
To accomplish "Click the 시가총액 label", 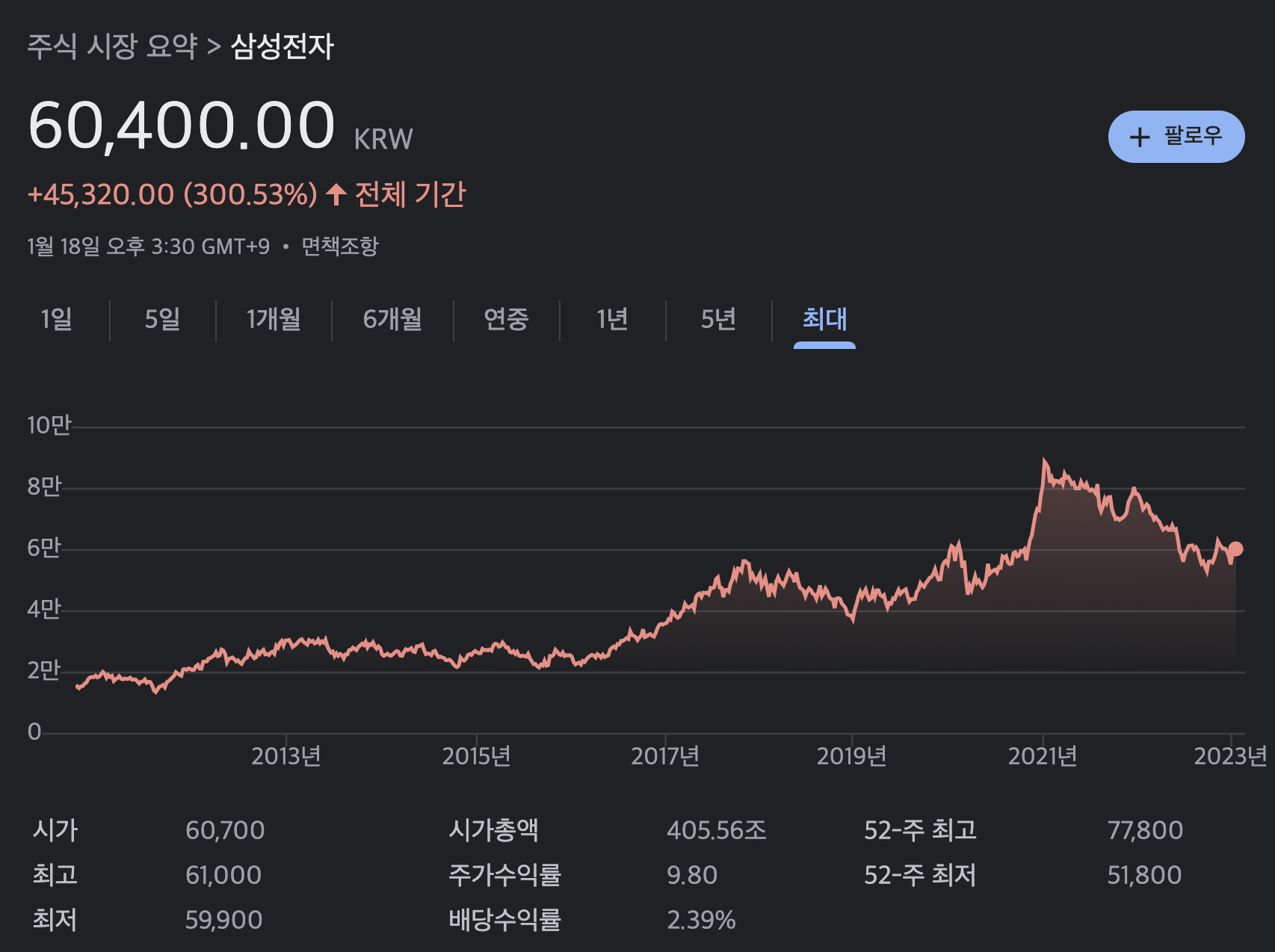I will (x=493, y=830).
